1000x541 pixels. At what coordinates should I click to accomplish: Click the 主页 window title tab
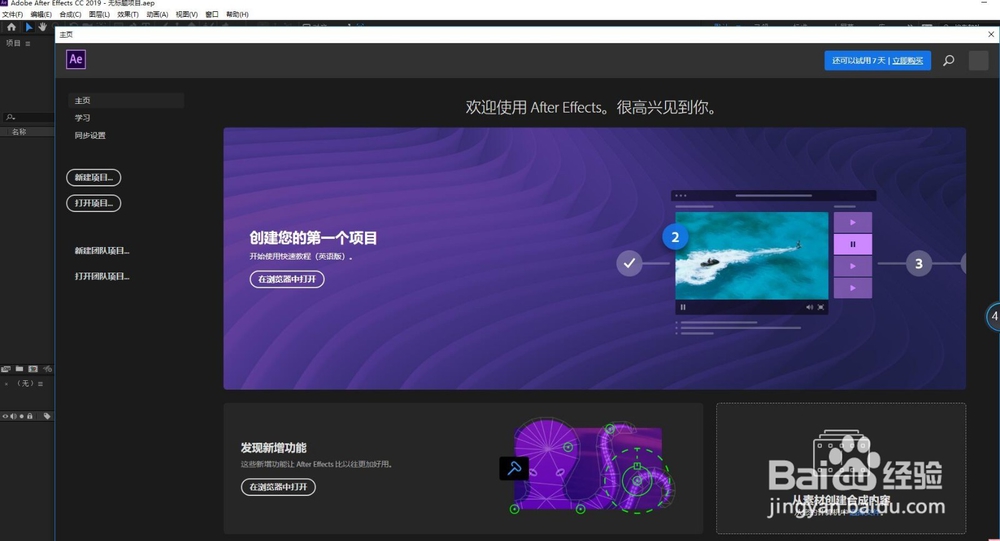point(66,34)
